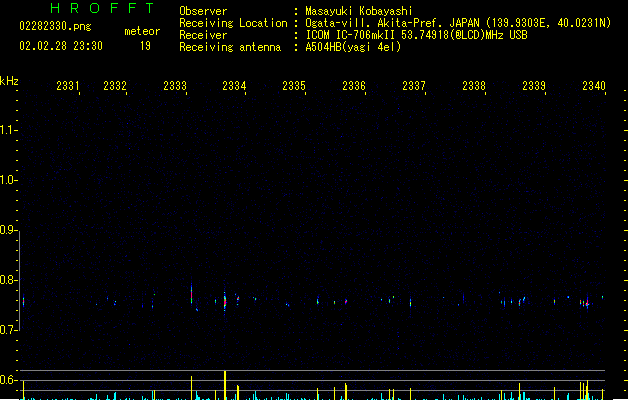Screen dimensions: 629x400
Task: Click the 1.0 kHz axis label
Action: point(8,180)
